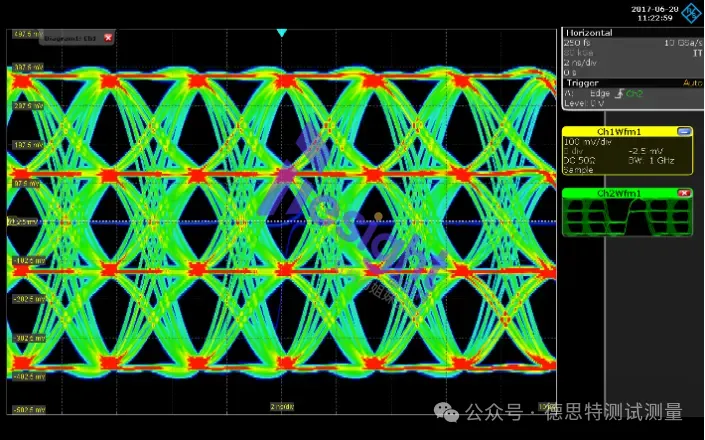Close the Diagram1 Ch1 tab

108,38
